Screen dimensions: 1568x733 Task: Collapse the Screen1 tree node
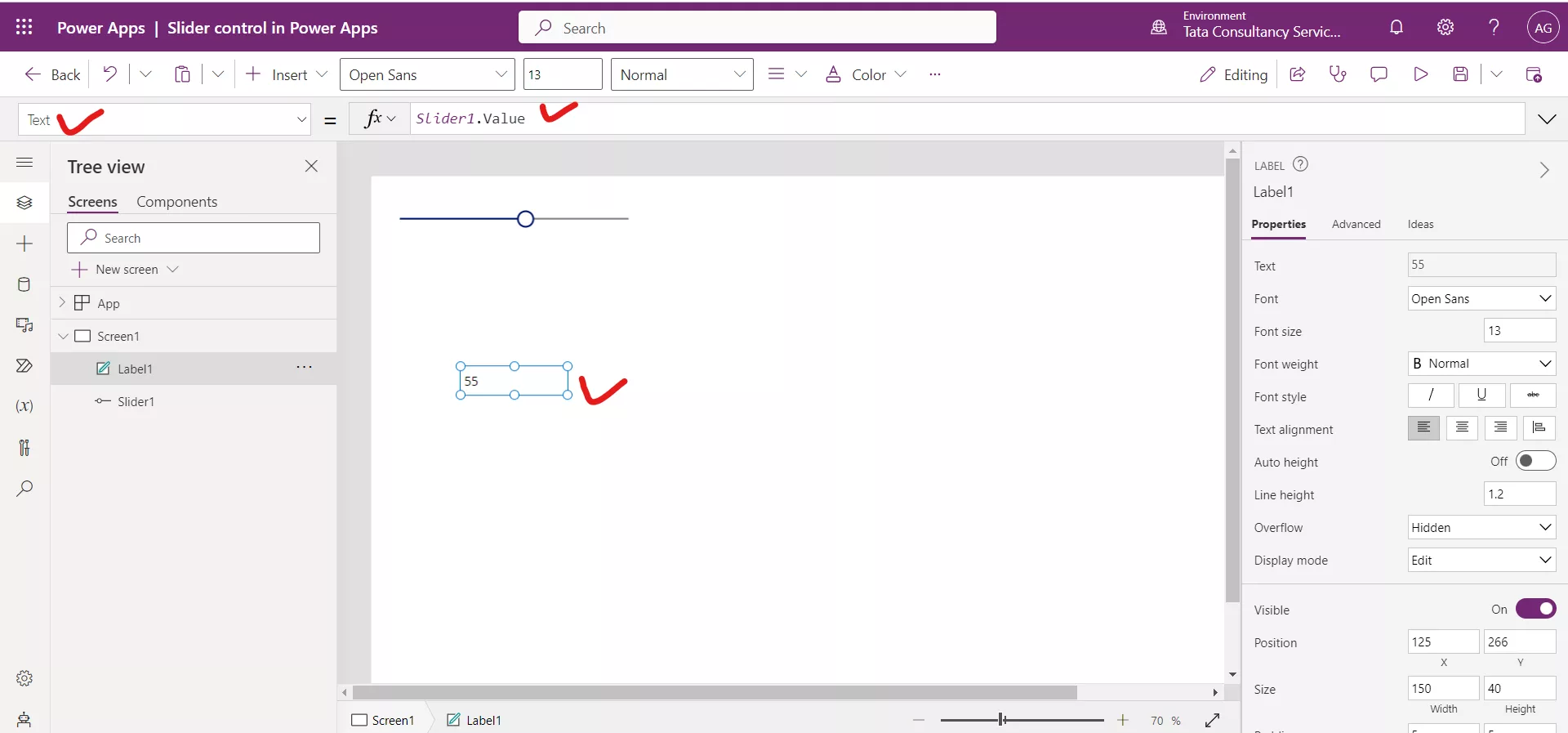[63, 336]
